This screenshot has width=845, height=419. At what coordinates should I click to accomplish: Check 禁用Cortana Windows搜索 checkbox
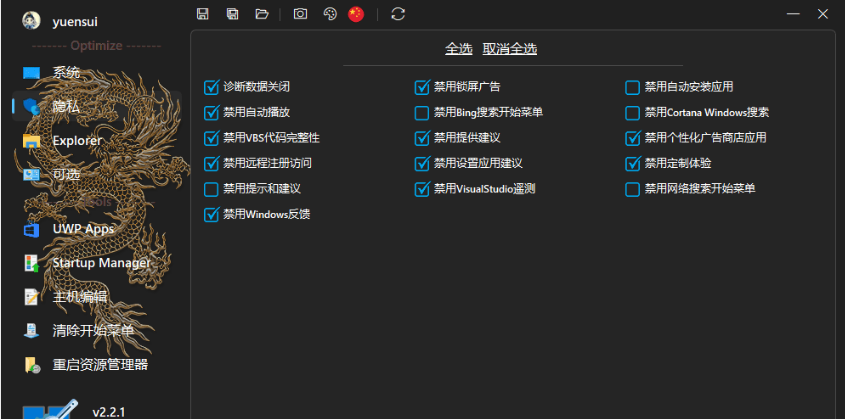(x=633, y=113)
